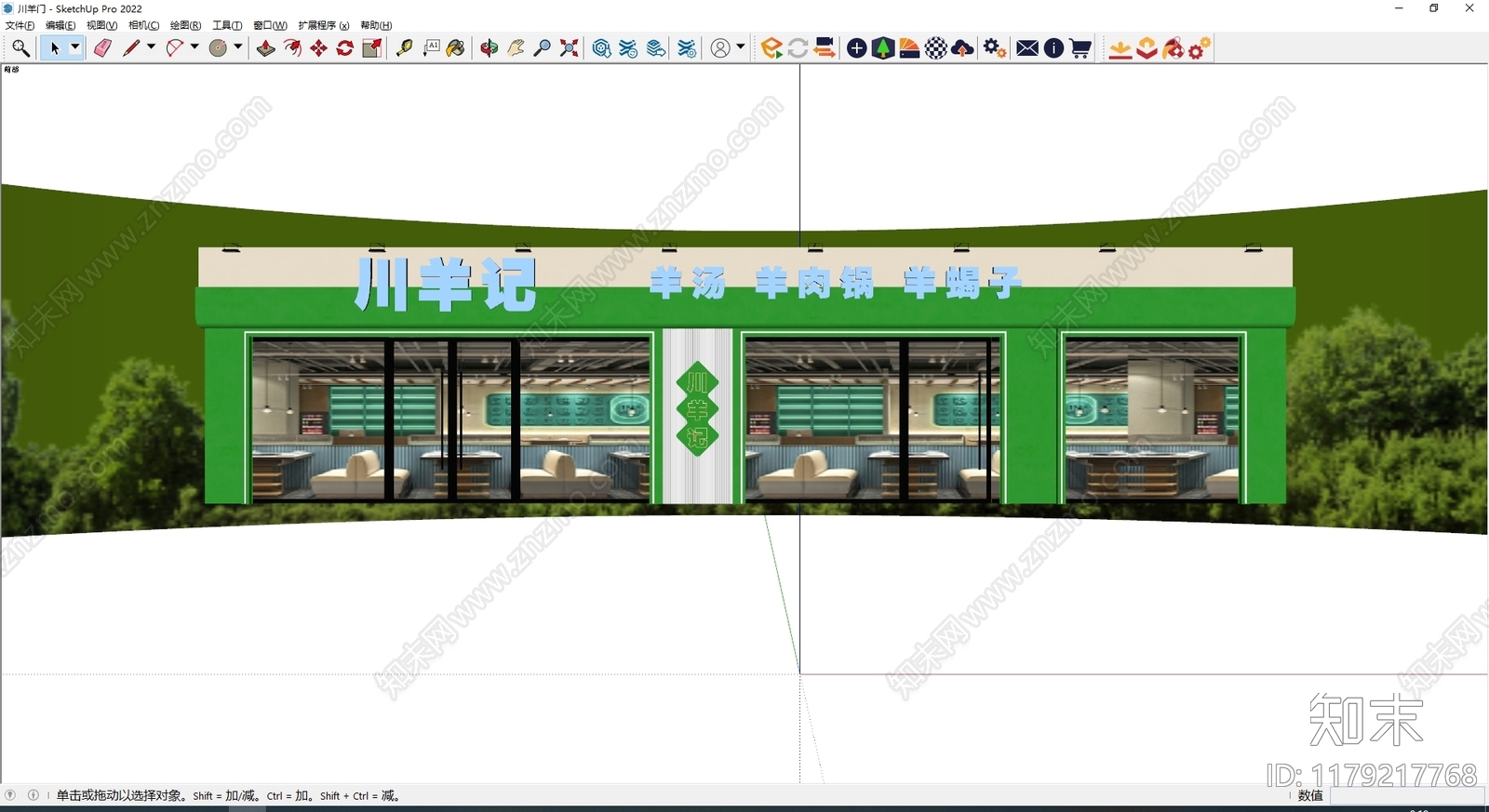Click Enscape add object plus icon

point(857,48)
